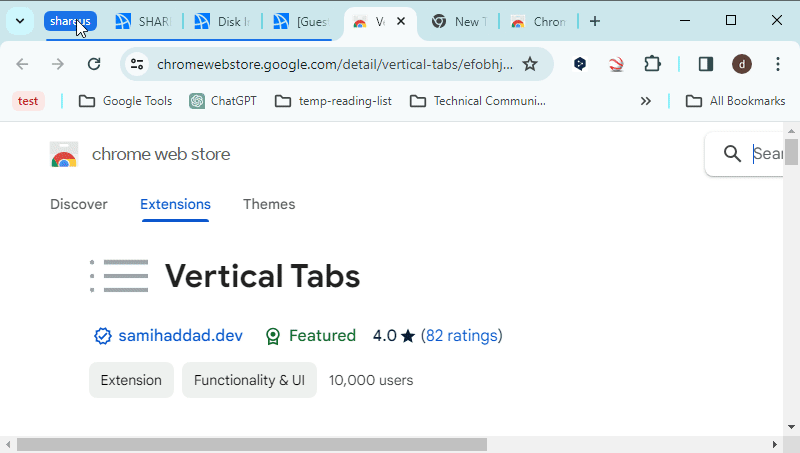Screen dimensions: 800x453
Task: Go forward to next page
Action: click(x=58, y=64)
